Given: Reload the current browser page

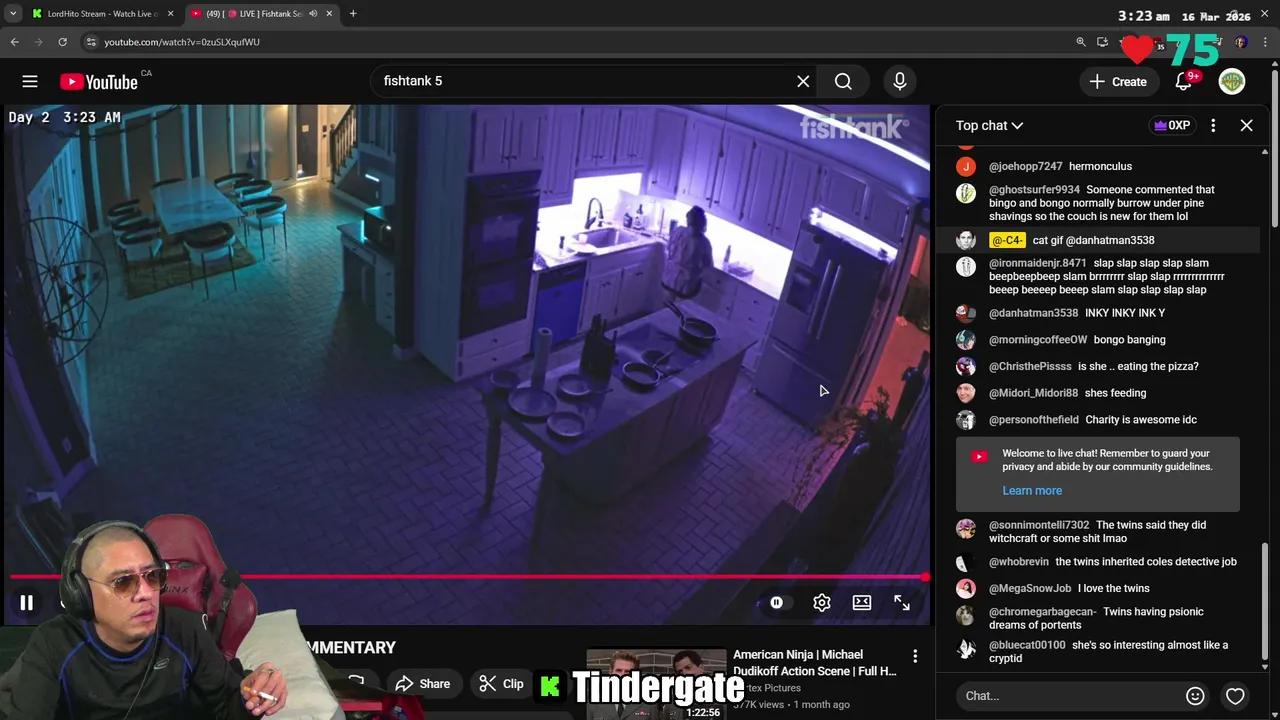Looking at the screenshot, I should [62, 42].
